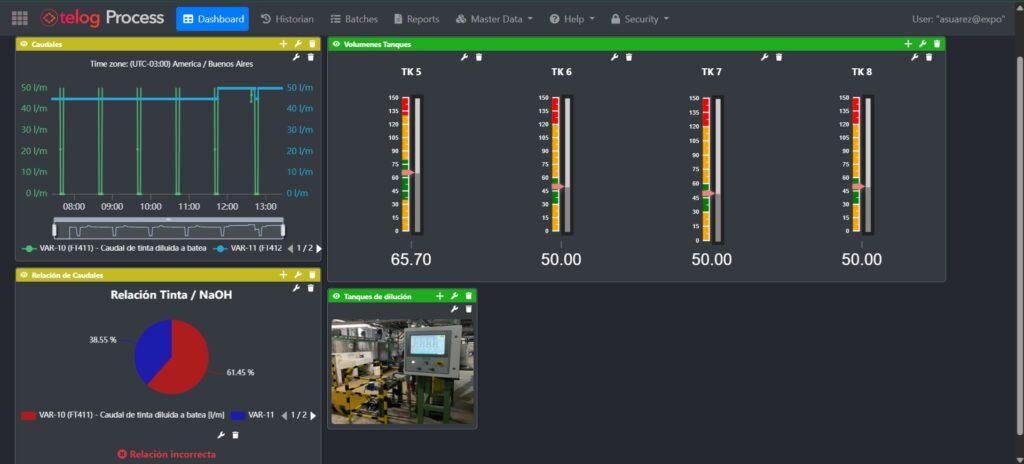Expand the Master Data dropdown menu

(x=494, y=19)
